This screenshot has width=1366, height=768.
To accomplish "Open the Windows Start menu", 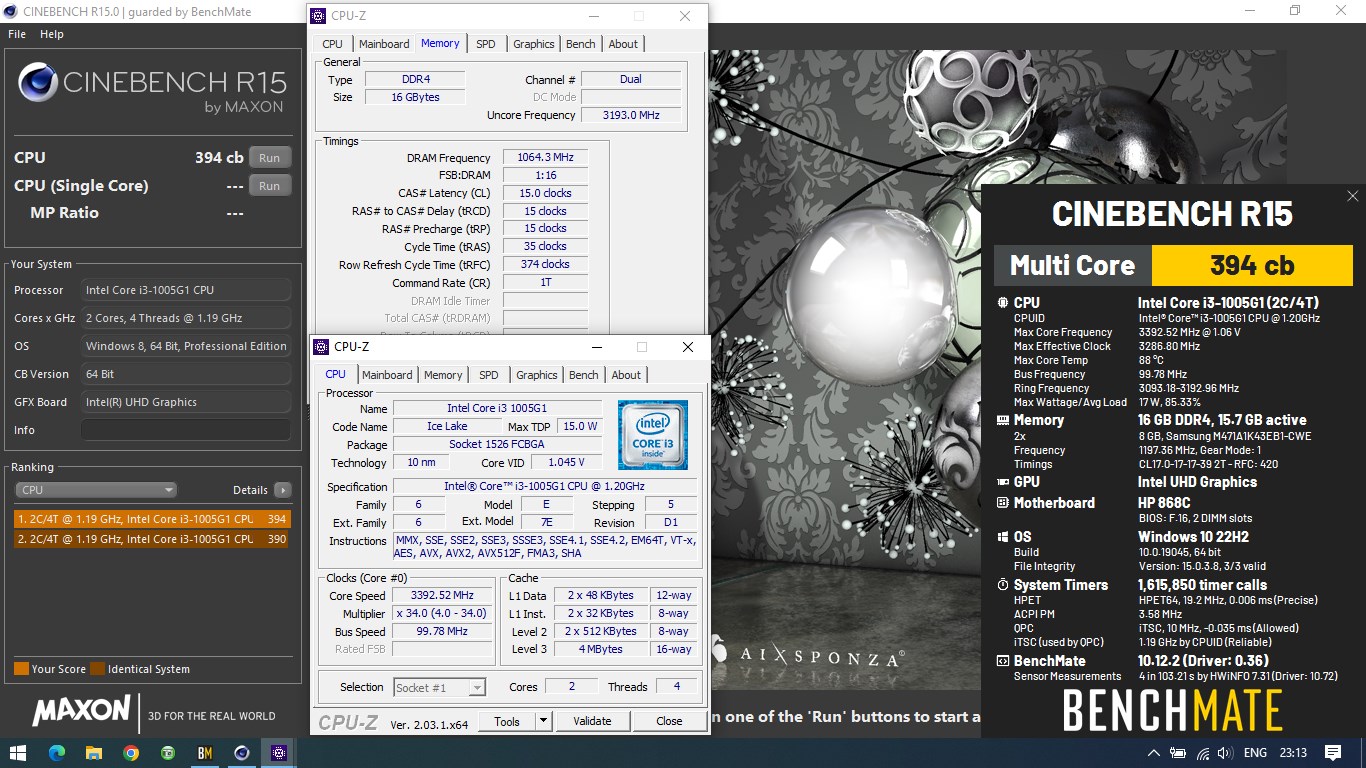I will point(18,752).
